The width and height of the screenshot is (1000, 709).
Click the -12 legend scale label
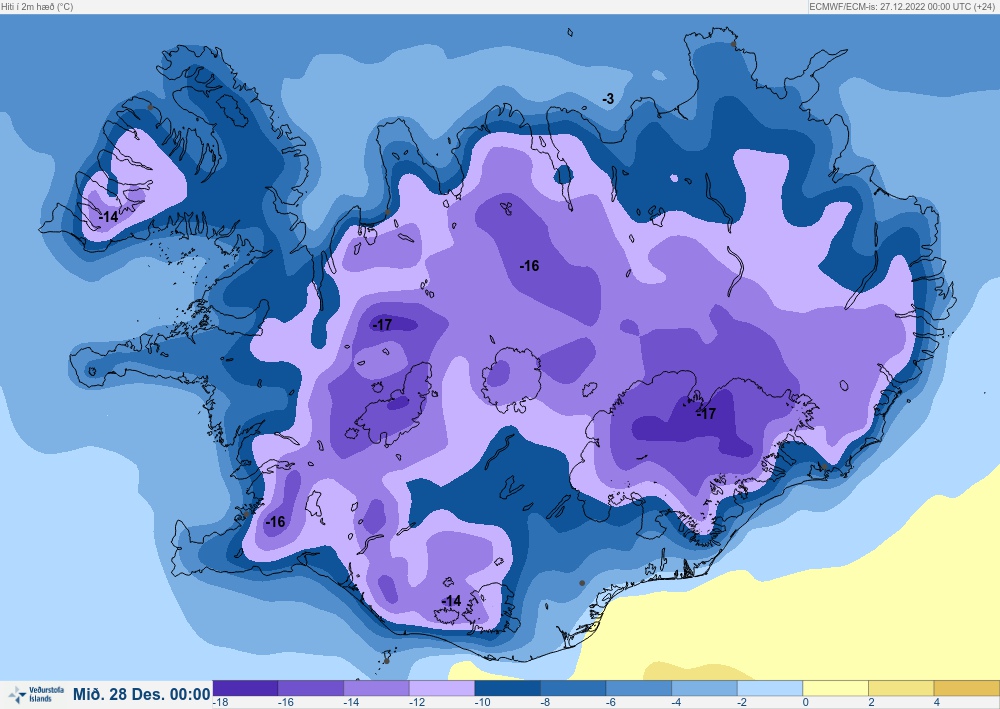coord(417,703)
